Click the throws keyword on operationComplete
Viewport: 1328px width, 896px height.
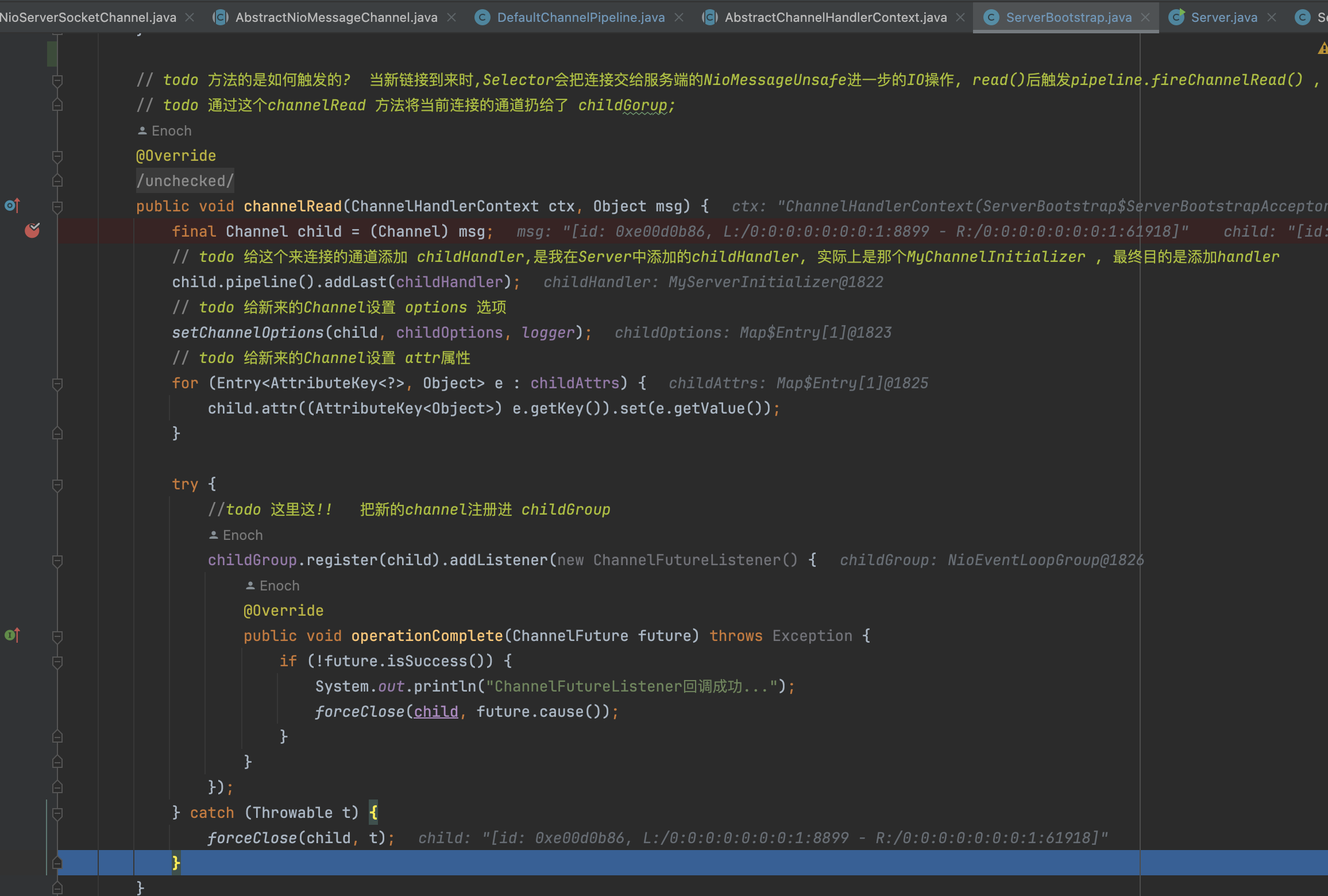tap(736, 636)
